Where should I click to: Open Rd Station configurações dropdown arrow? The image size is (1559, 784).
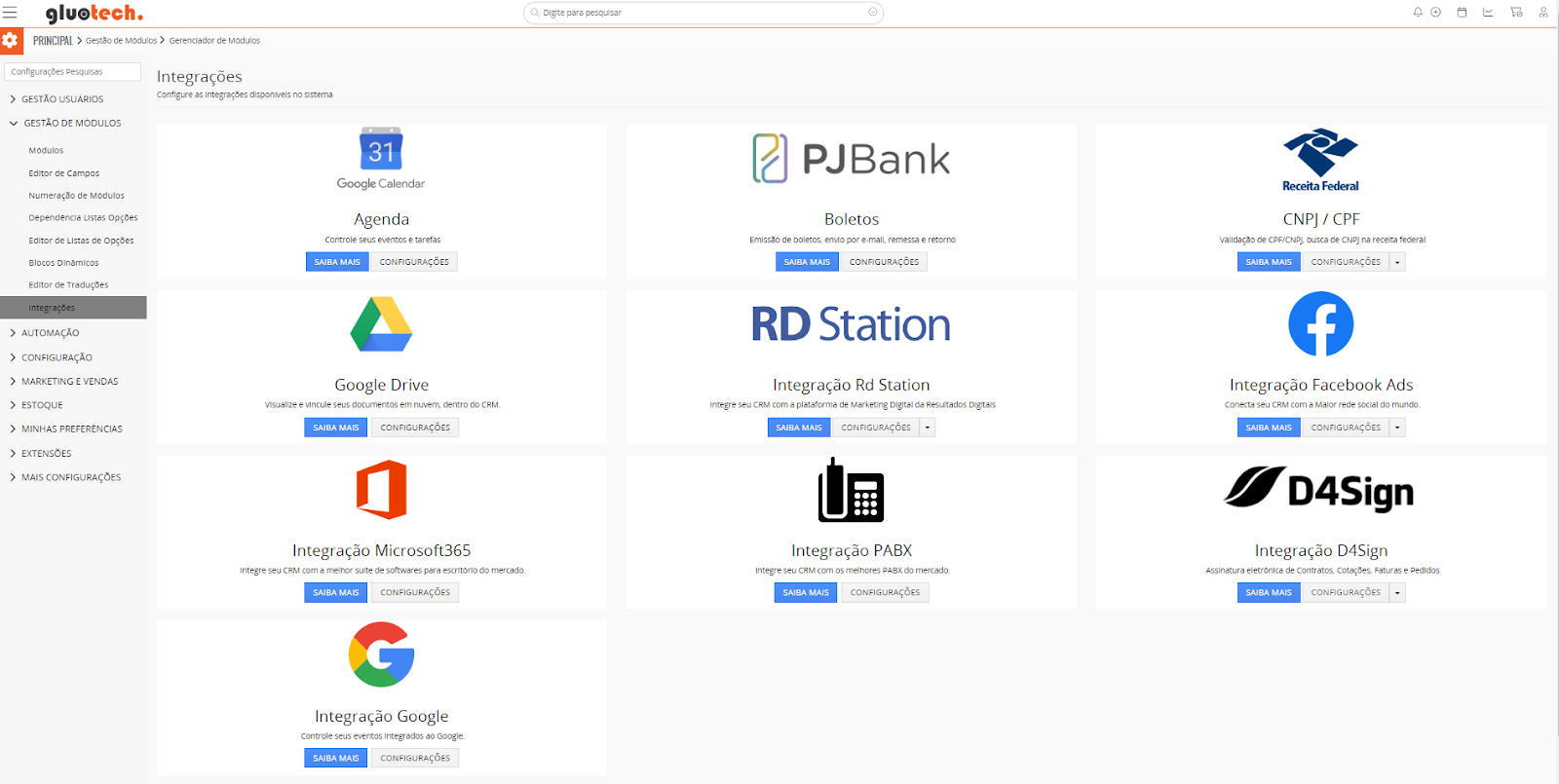click(928, 428)
